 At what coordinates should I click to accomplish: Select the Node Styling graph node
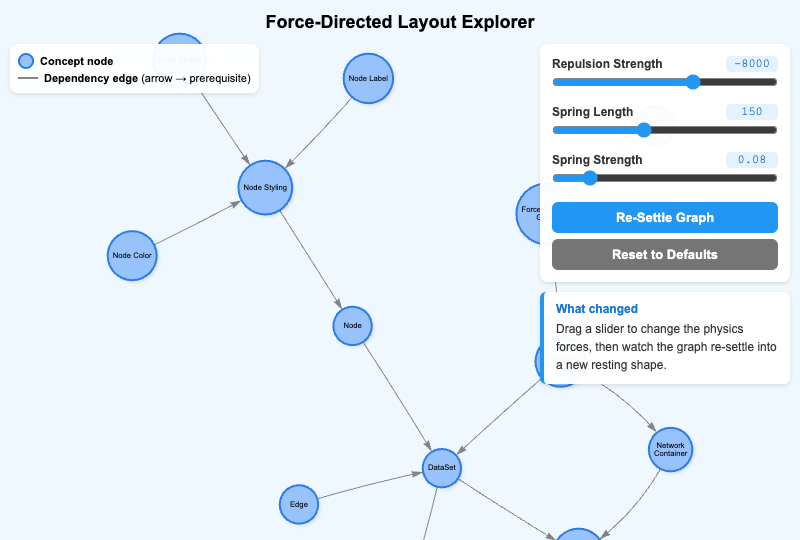[265, 187]
